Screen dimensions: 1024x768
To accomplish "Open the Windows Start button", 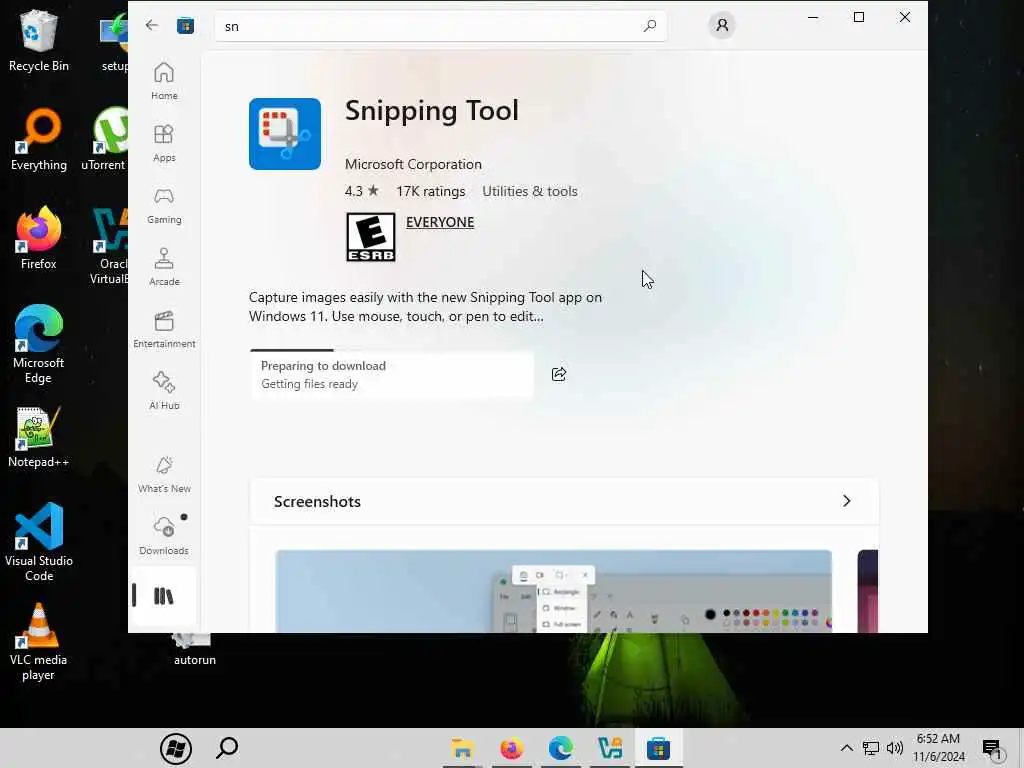I will [x=176, y=748].
